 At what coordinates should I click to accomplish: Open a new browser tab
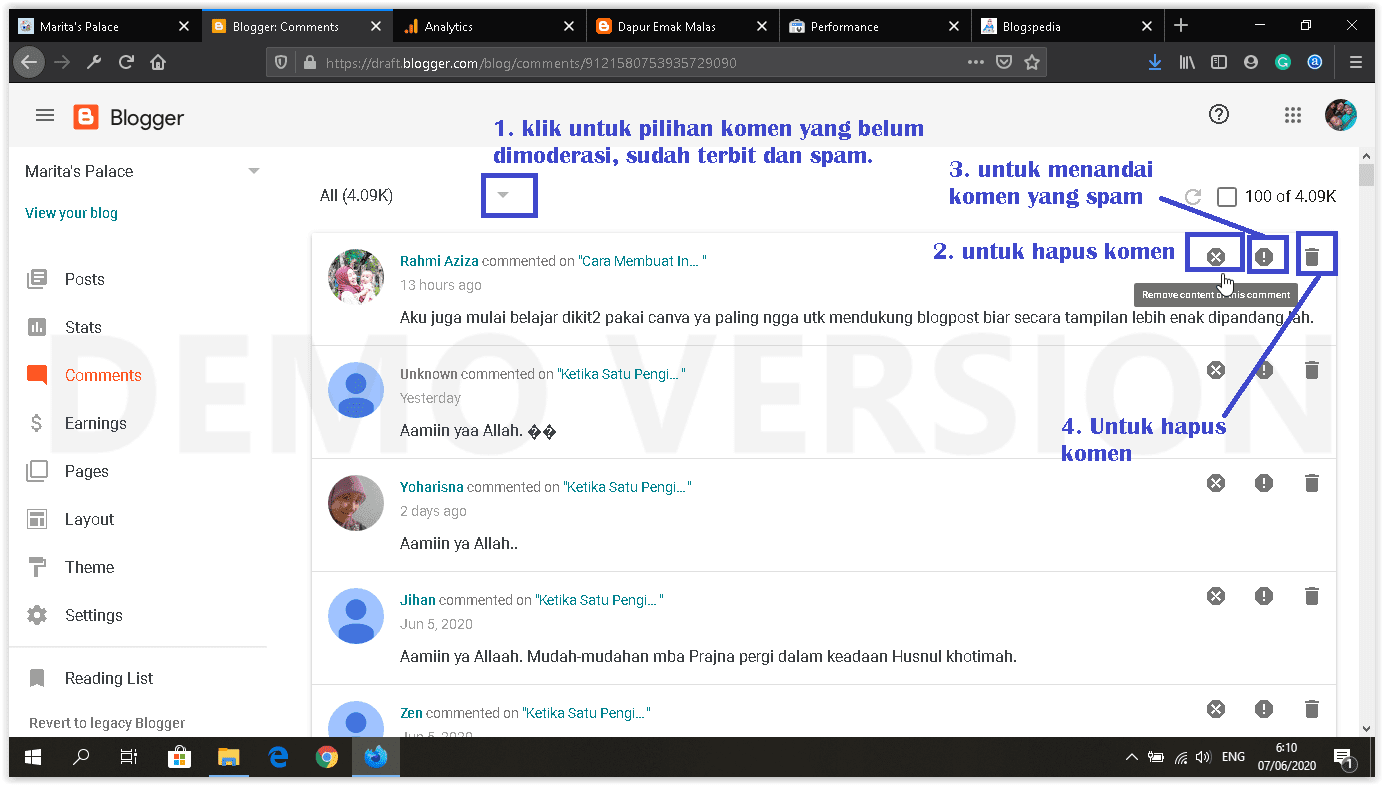coord(1181,26)
